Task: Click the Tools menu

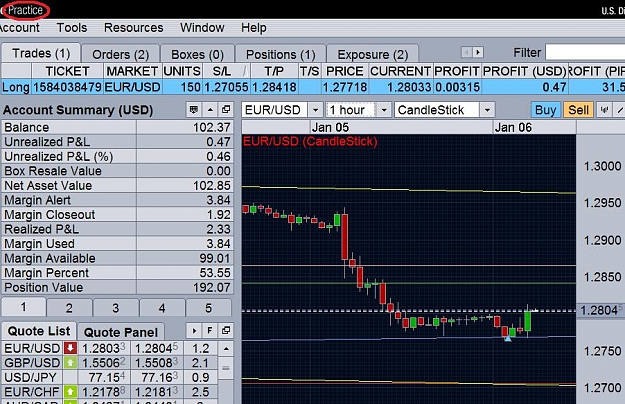Action: [x=72, y=27]
